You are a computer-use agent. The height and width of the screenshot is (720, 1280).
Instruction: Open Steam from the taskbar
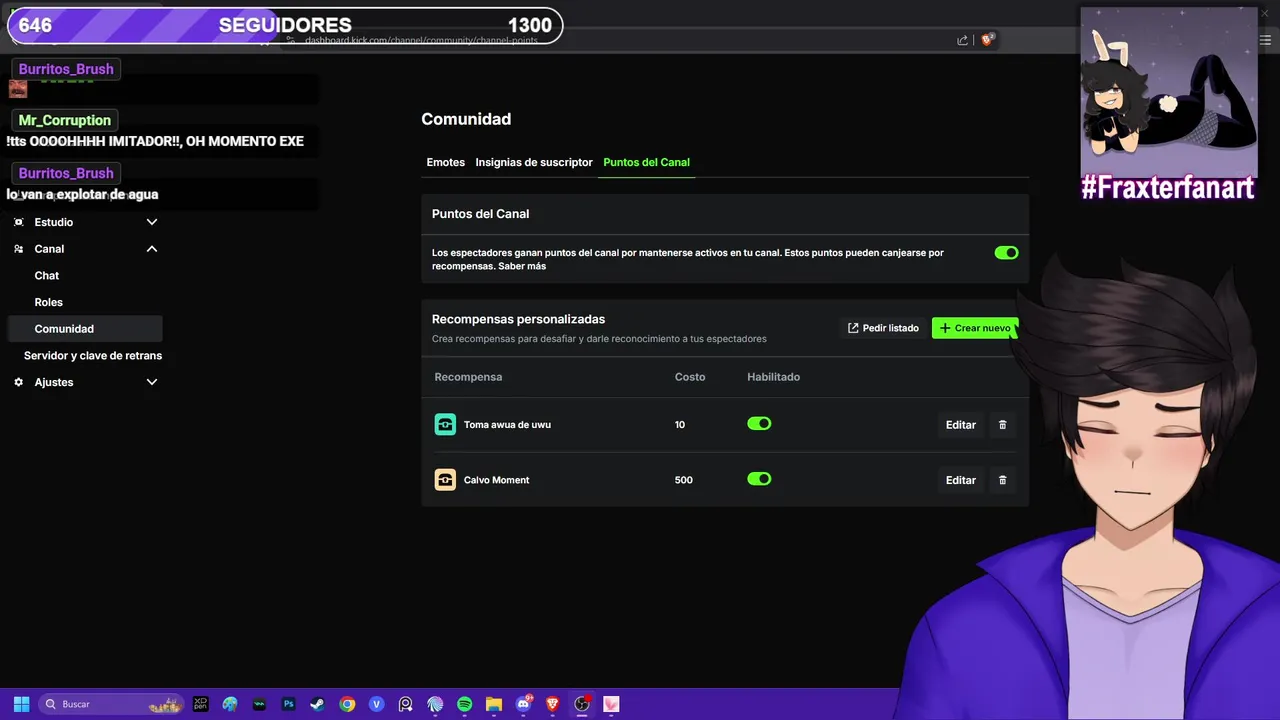(317, 704)
